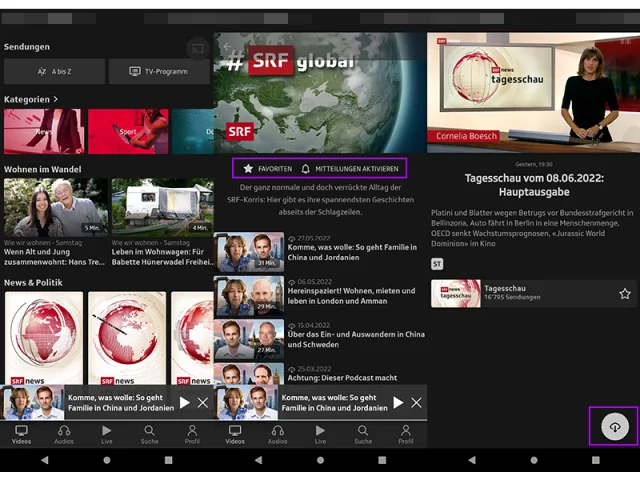The width and height of the screenshot is (640, 480).
Task: Open Profil in the SRF global screen's bottom bar
Action: 405,433
